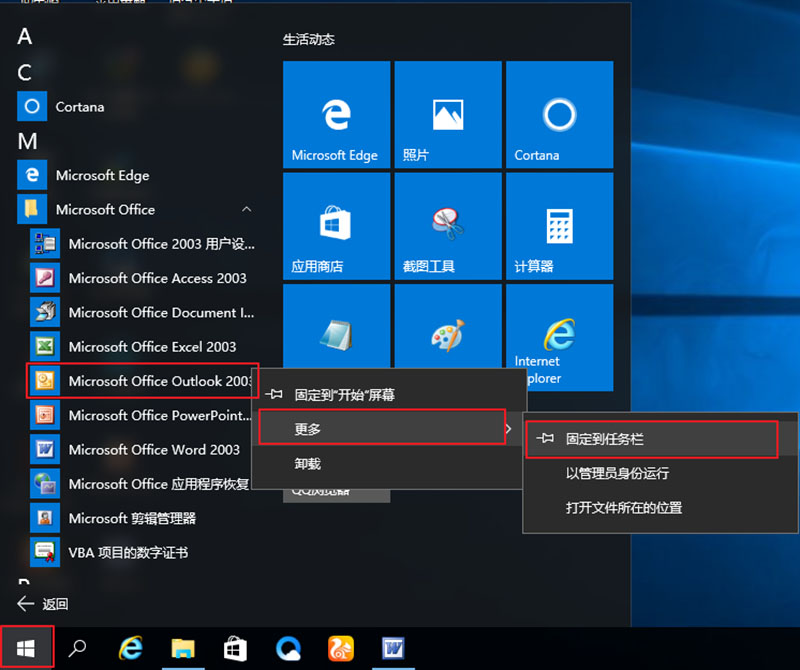
Task: Open Microsoft Office Document Imaging entry
Action: coord(143,312)
